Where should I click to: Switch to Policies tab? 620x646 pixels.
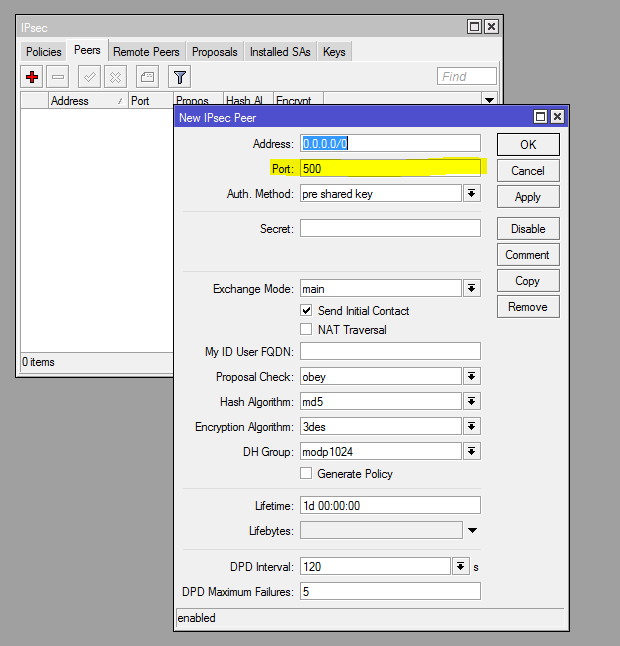pyautogui.click(x=43, y=52)
